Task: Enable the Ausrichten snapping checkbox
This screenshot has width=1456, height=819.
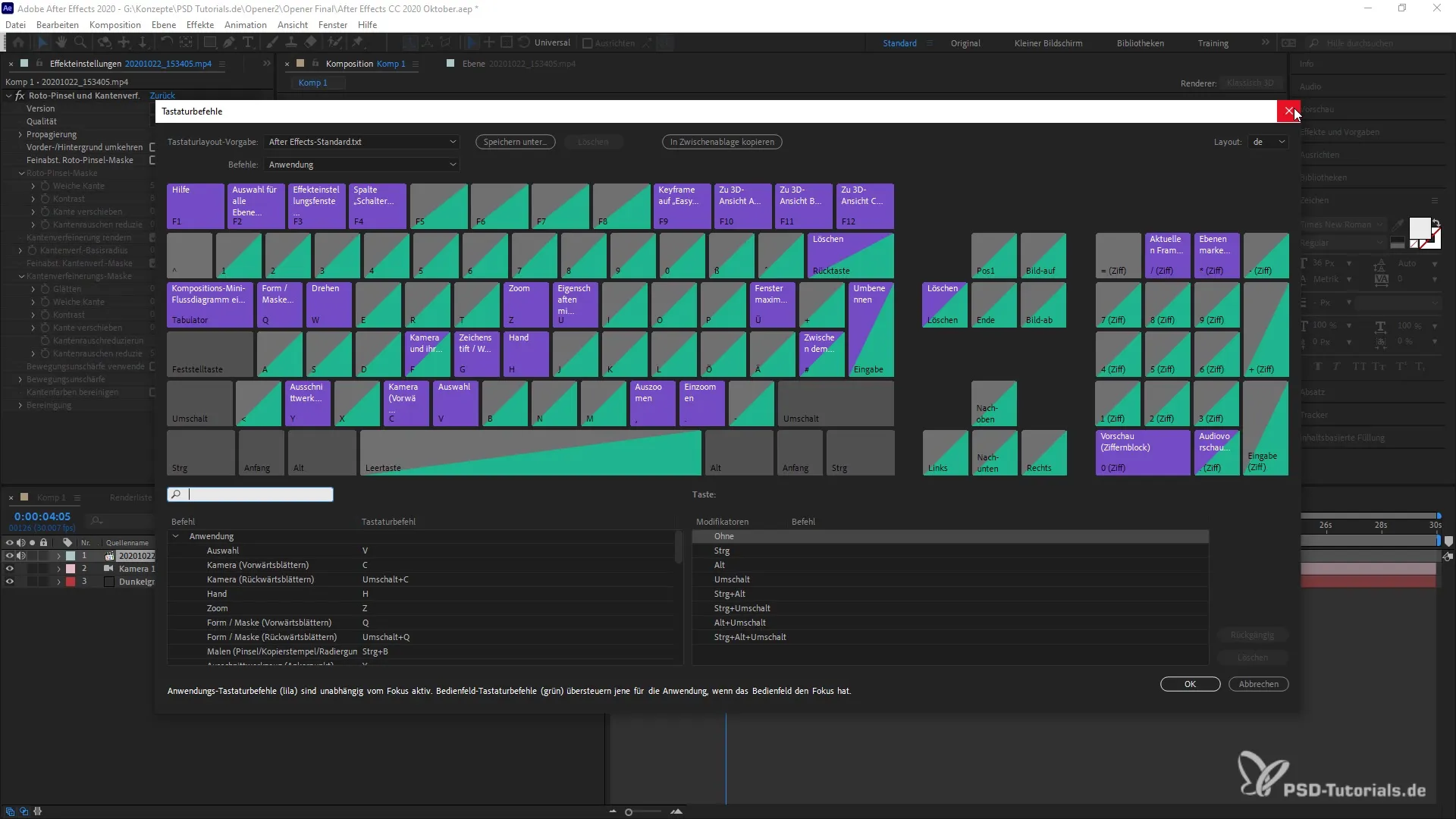Action: [587, 43]
